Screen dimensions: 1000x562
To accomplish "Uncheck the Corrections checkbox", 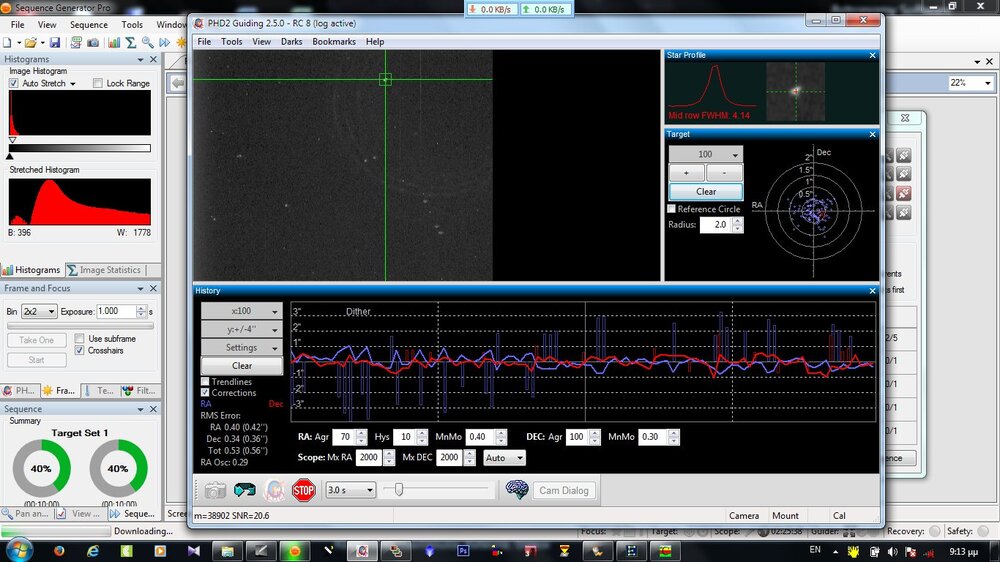I will click(x=206, y=393).
